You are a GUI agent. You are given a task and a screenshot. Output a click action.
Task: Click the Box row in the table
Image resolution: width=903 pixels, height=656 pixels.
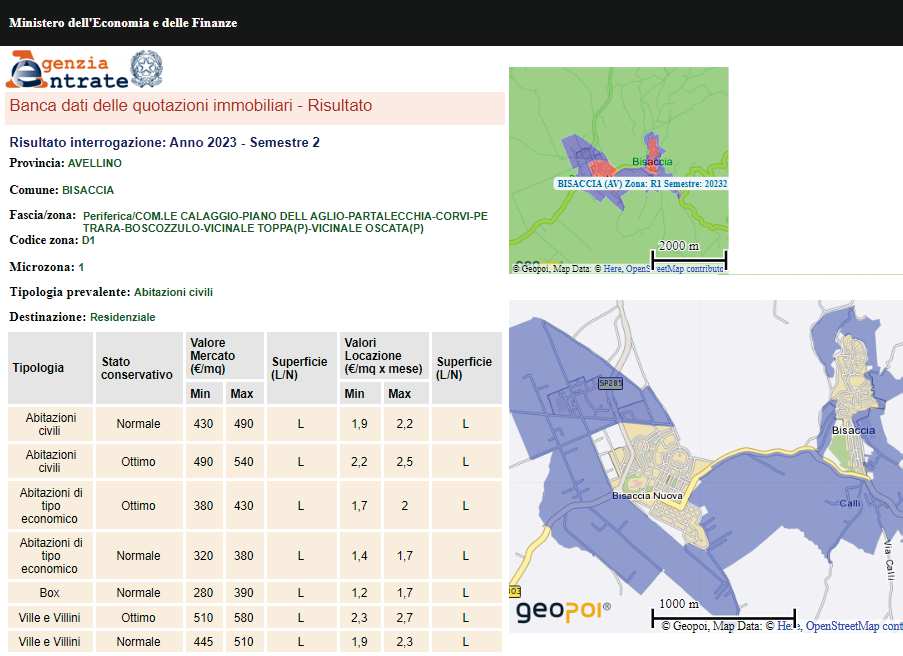50,593
